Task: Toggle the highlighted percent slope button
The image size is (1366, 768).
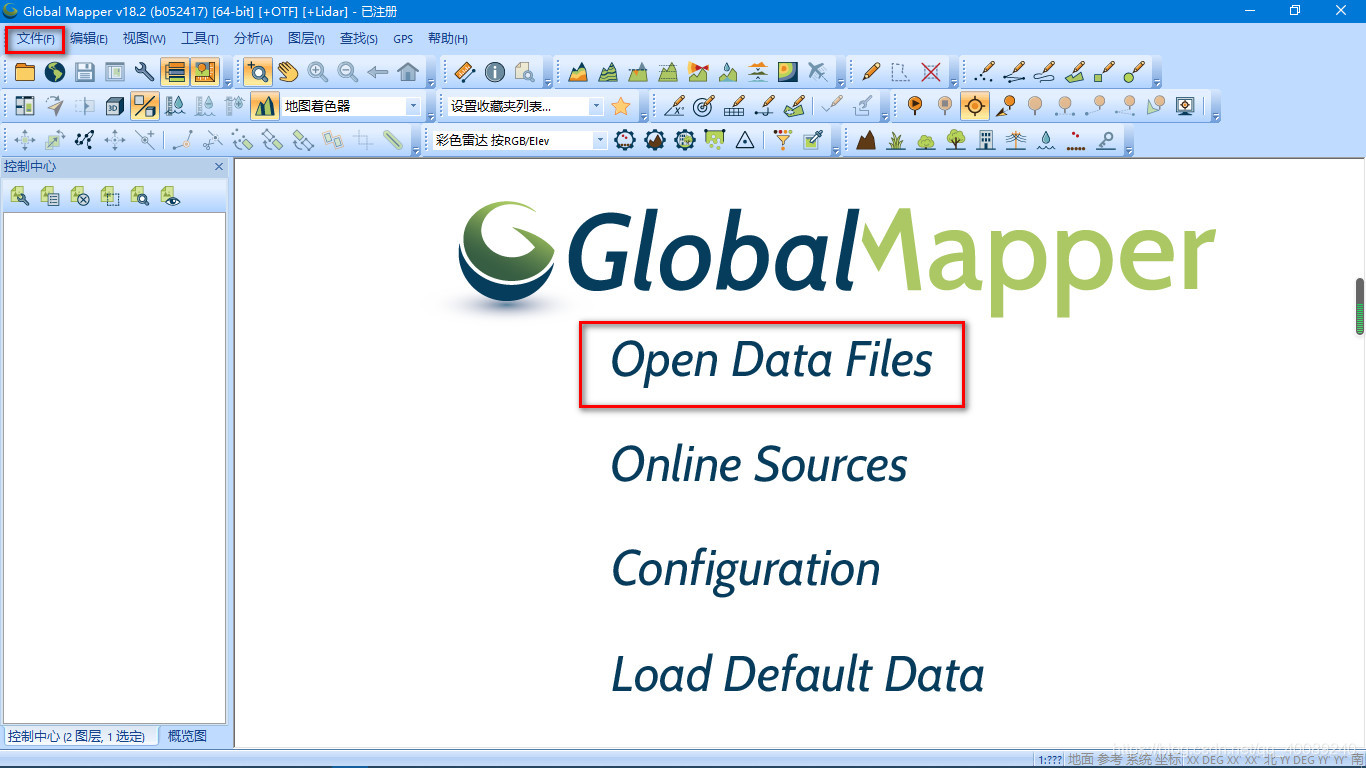Action: tap(145, 106)
